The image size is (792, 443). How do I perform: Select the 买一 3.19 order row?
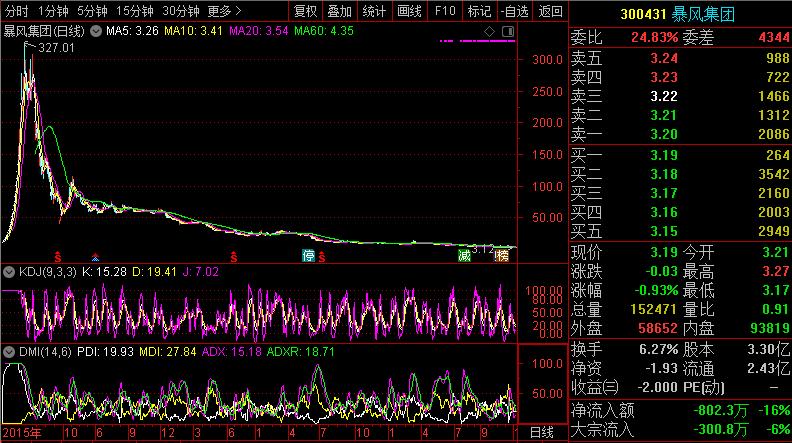point(680,155)
